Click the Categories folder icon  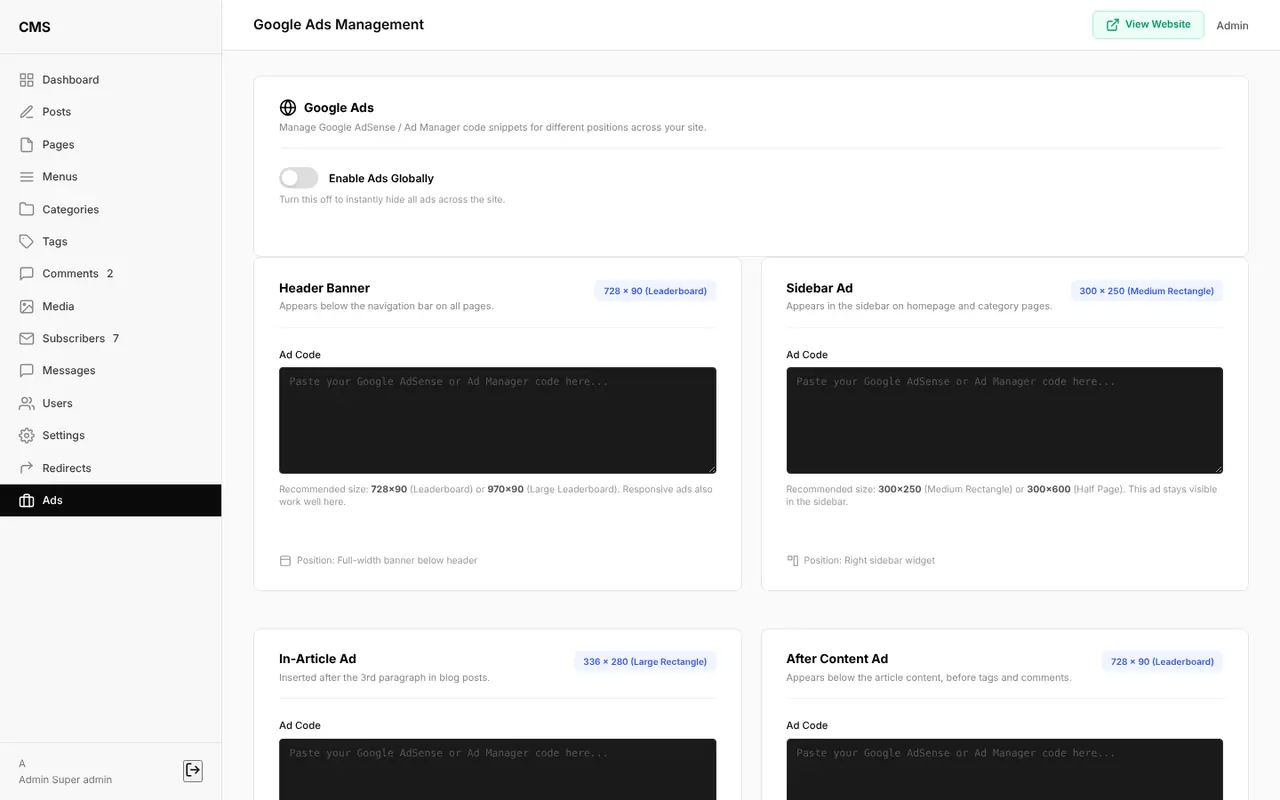(26, 209)
